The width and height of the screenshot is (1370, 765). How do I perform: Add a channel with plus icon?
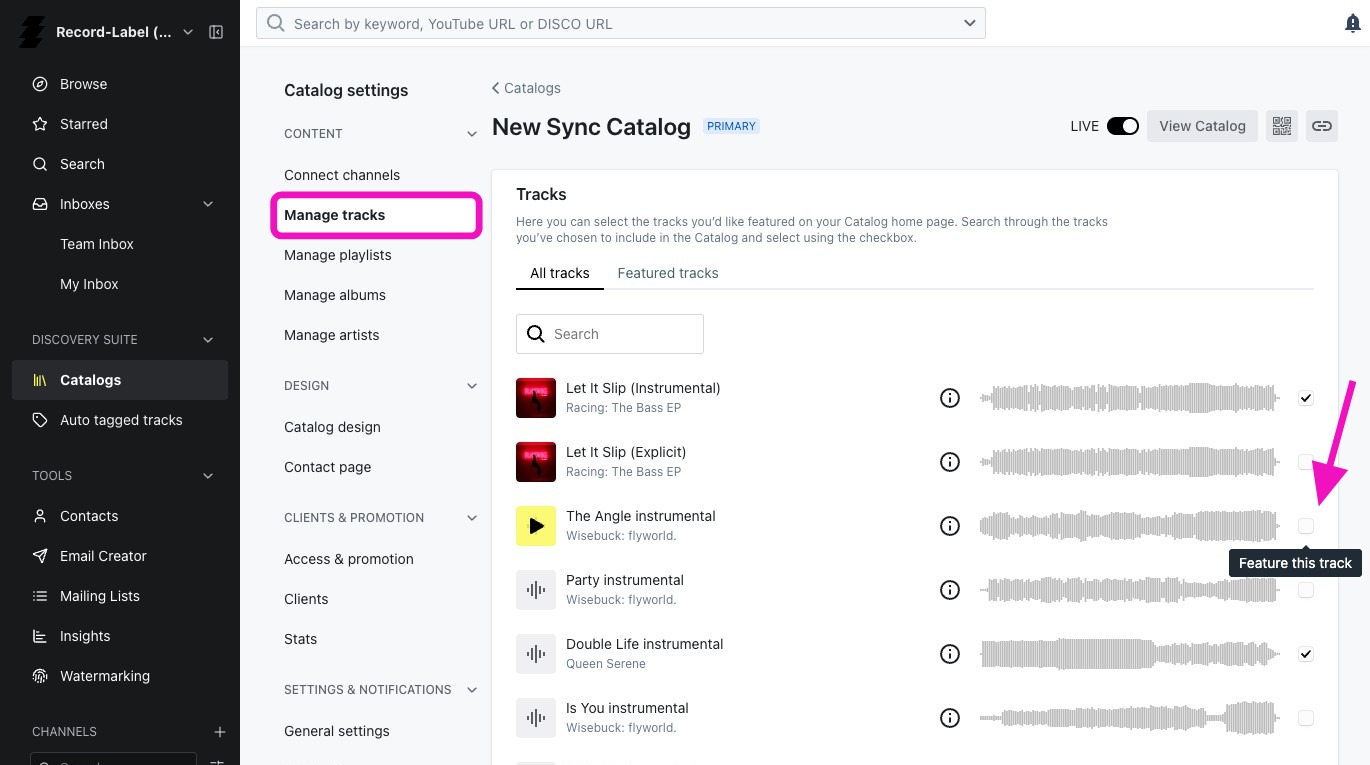220,732
